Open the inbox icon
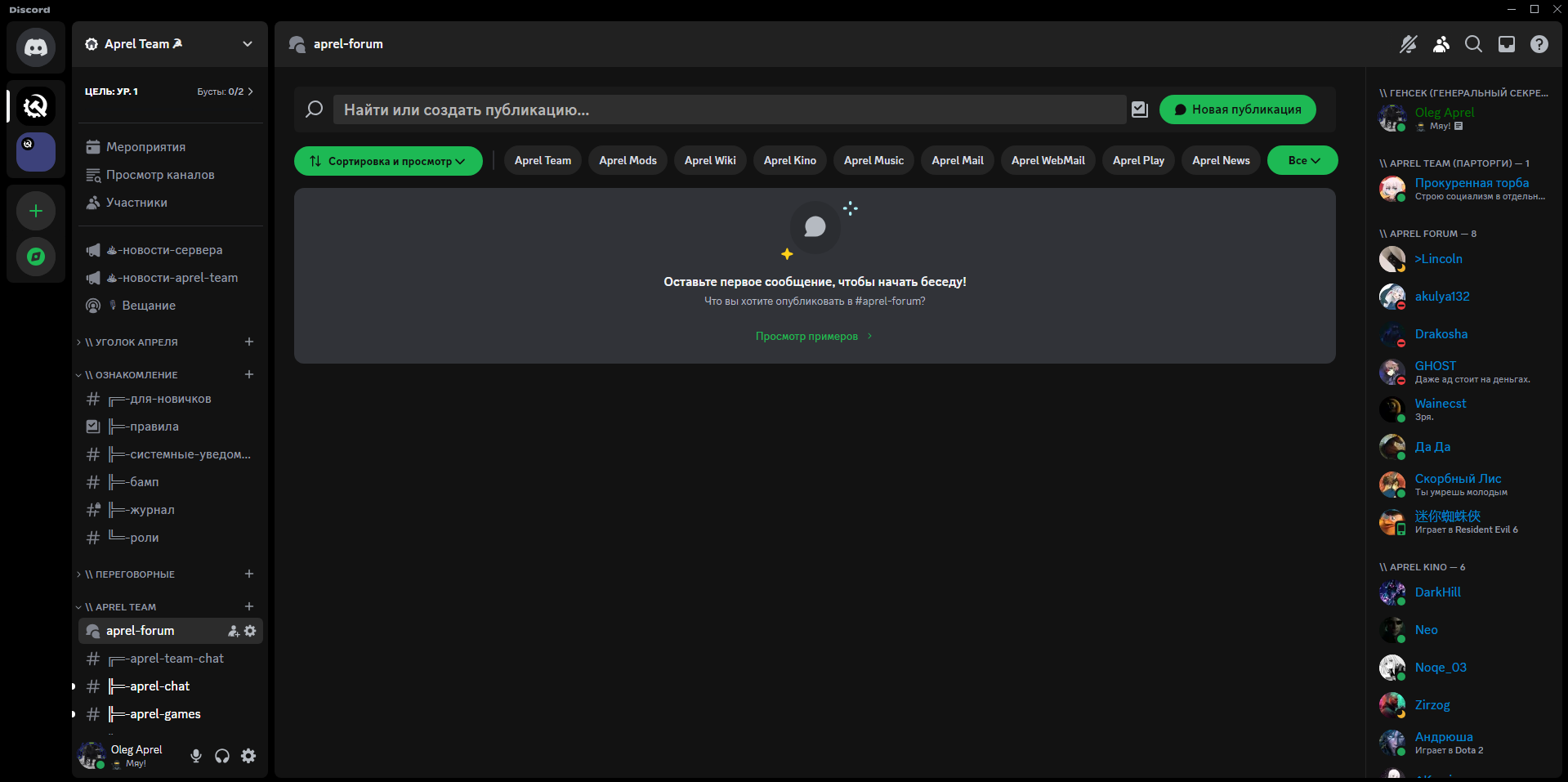 1507,44
